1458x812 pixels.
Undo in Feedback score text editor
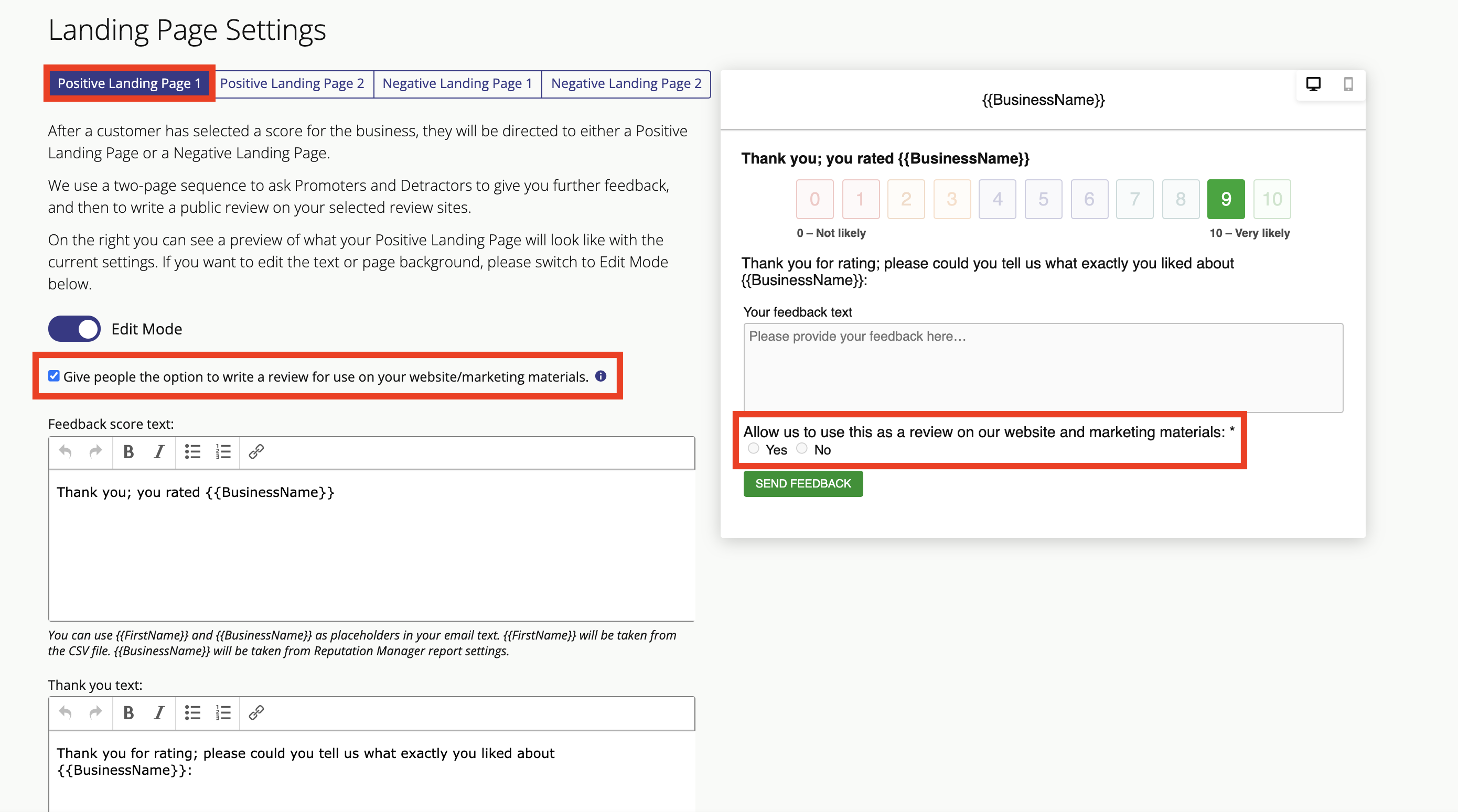coord(65,451)
